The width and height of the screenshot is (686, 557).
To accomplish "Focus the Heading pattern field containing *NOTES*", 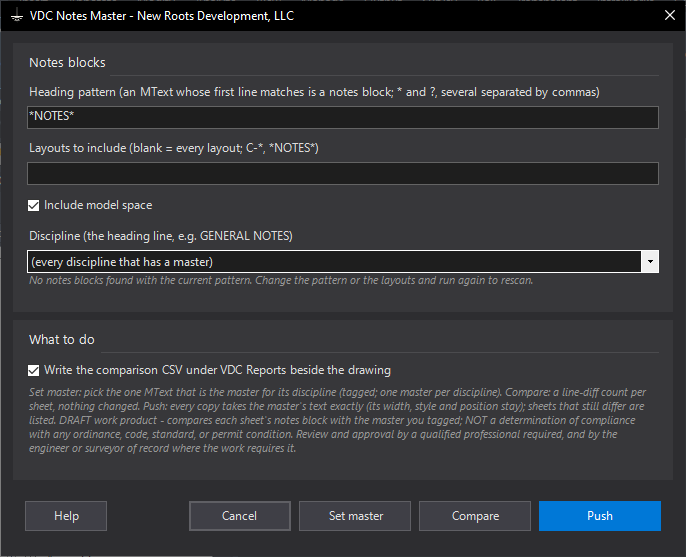I will point(343,117).
